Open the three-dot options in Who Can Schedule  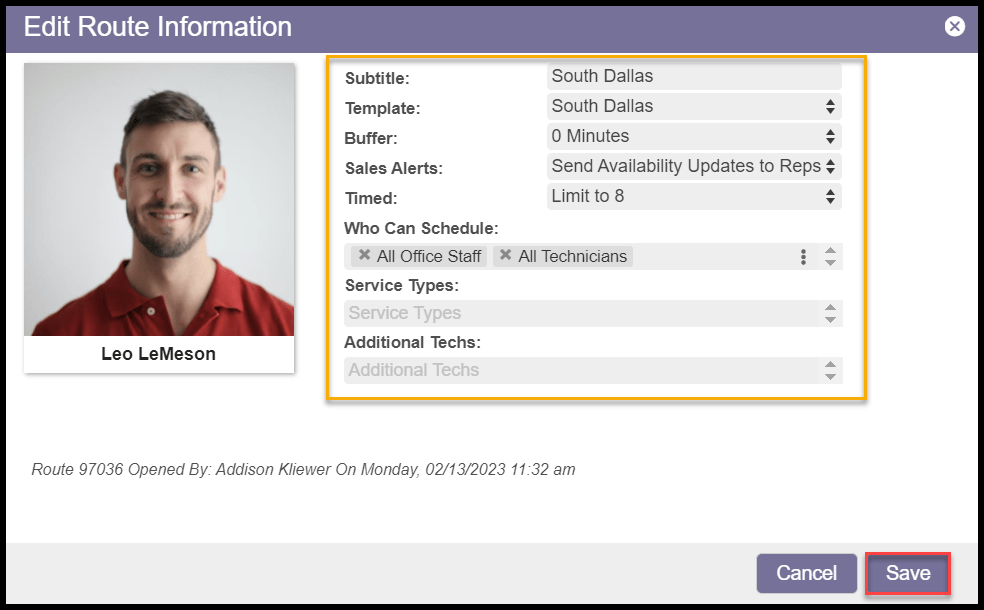coord(803,257)
